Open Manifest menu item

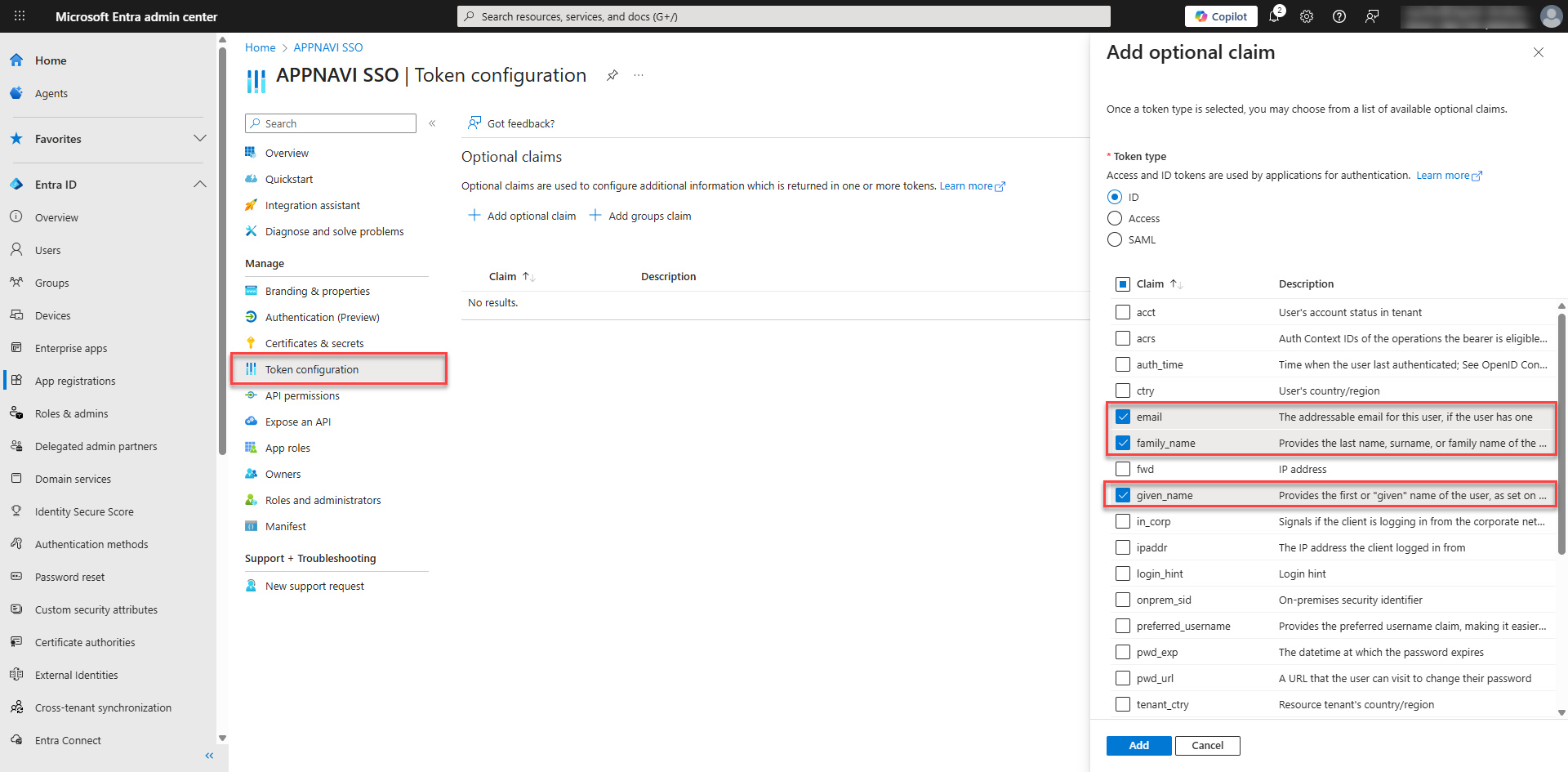coord(286,526)
